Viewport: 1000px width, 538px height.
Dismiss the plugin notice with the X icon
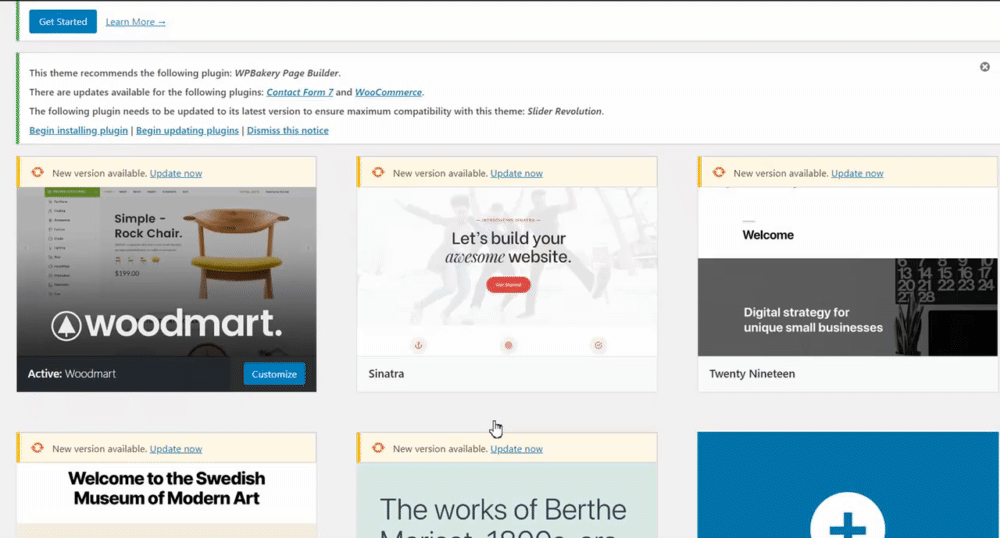coord(985,67)
